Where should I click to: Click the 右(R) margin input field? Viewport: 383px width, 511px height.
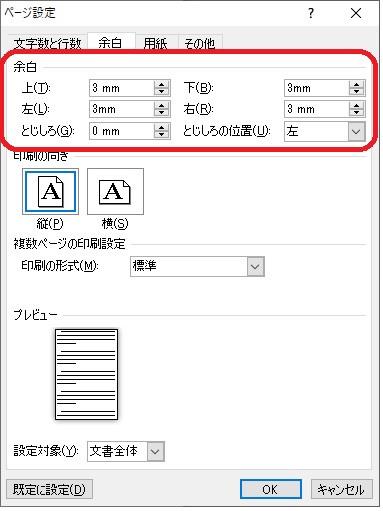click(317, 109)
